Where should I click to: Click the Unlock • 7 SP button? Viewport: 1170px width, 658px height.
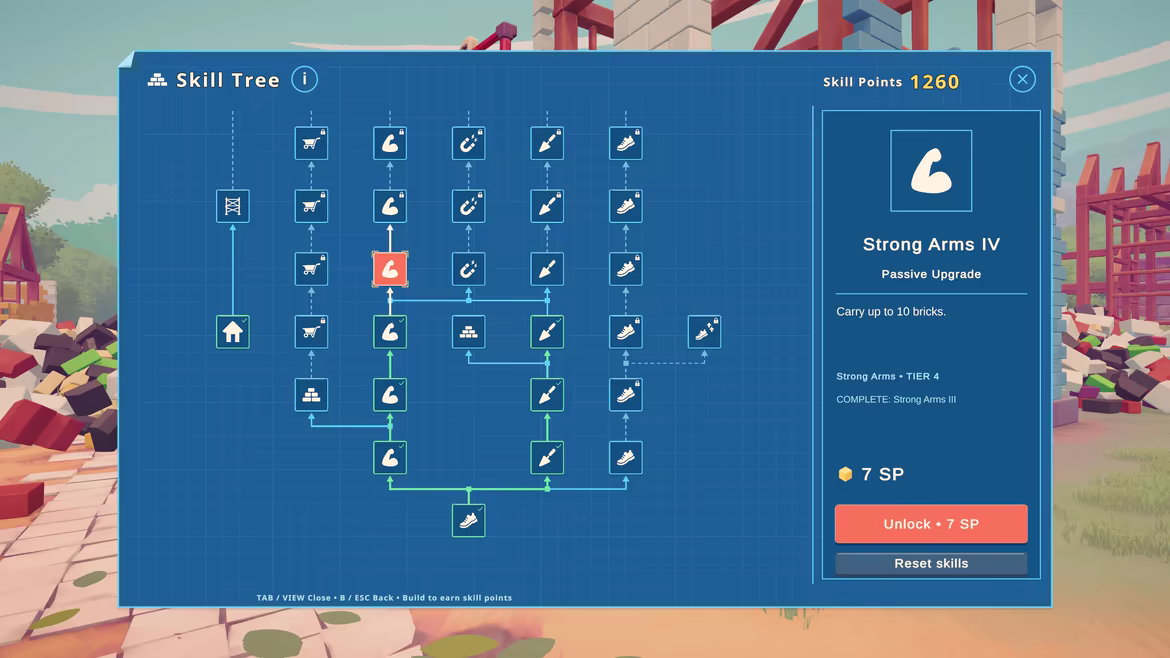(931, 524)
